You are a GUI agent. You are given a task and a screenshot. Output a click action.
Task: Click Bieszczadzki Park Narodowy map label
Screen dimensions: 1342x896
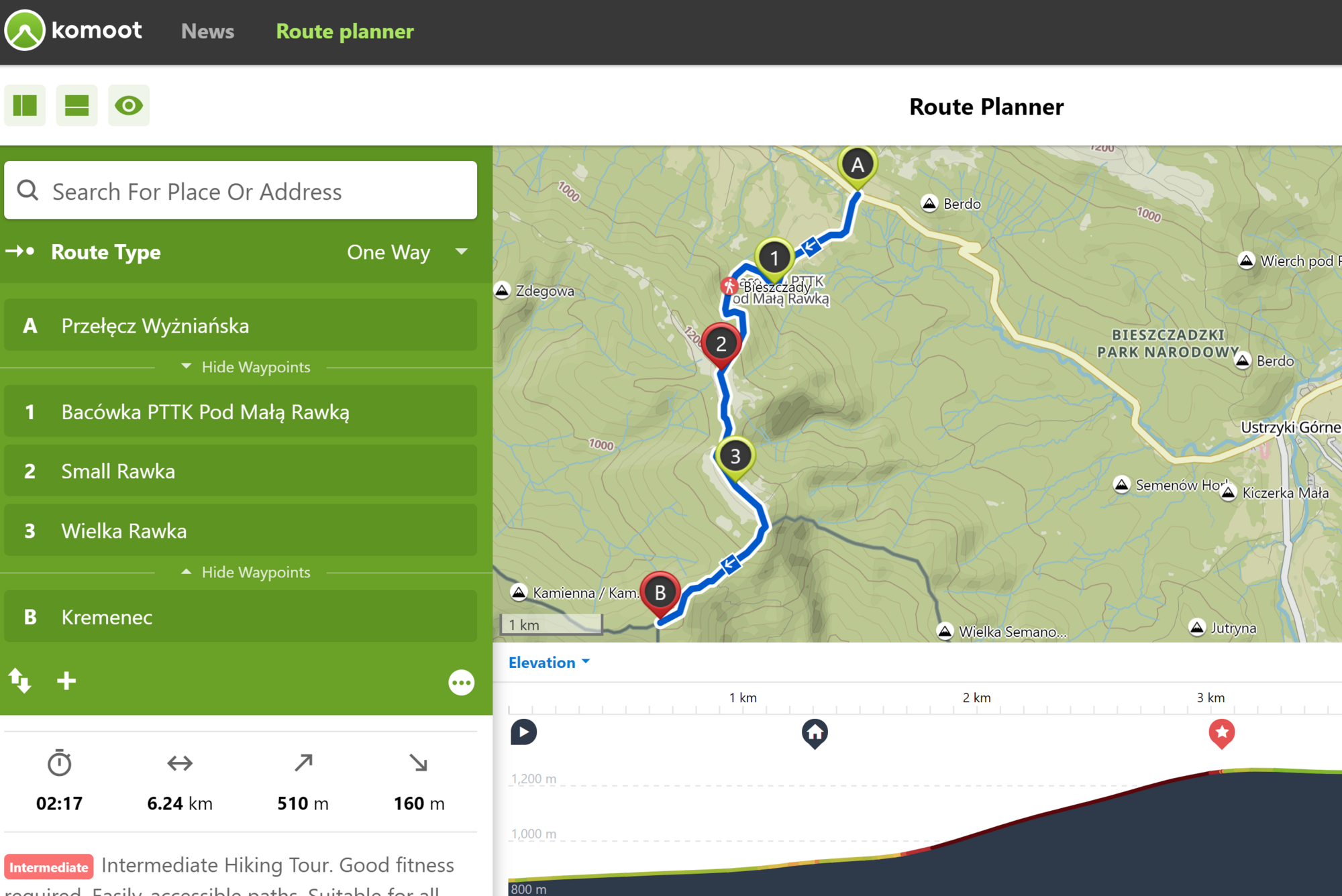click(1168, 343)
